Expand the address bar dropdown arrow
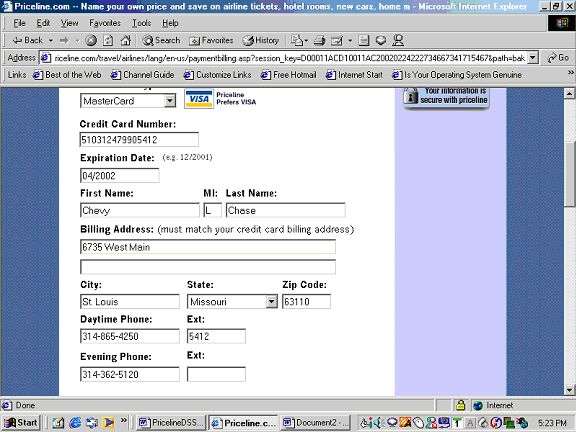 533,58
